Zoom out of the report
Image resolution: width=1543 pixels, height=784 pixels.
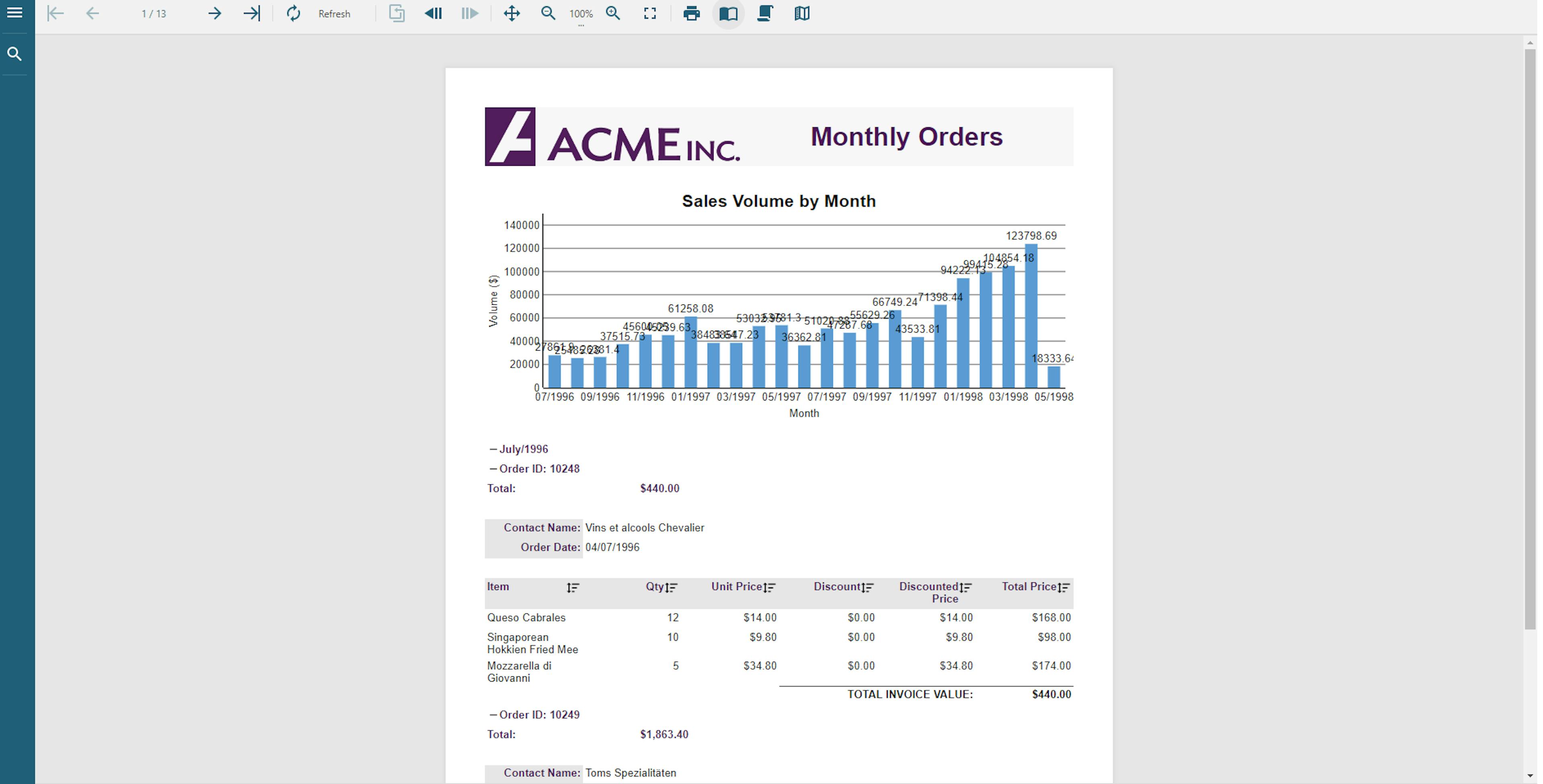point(547,13)
